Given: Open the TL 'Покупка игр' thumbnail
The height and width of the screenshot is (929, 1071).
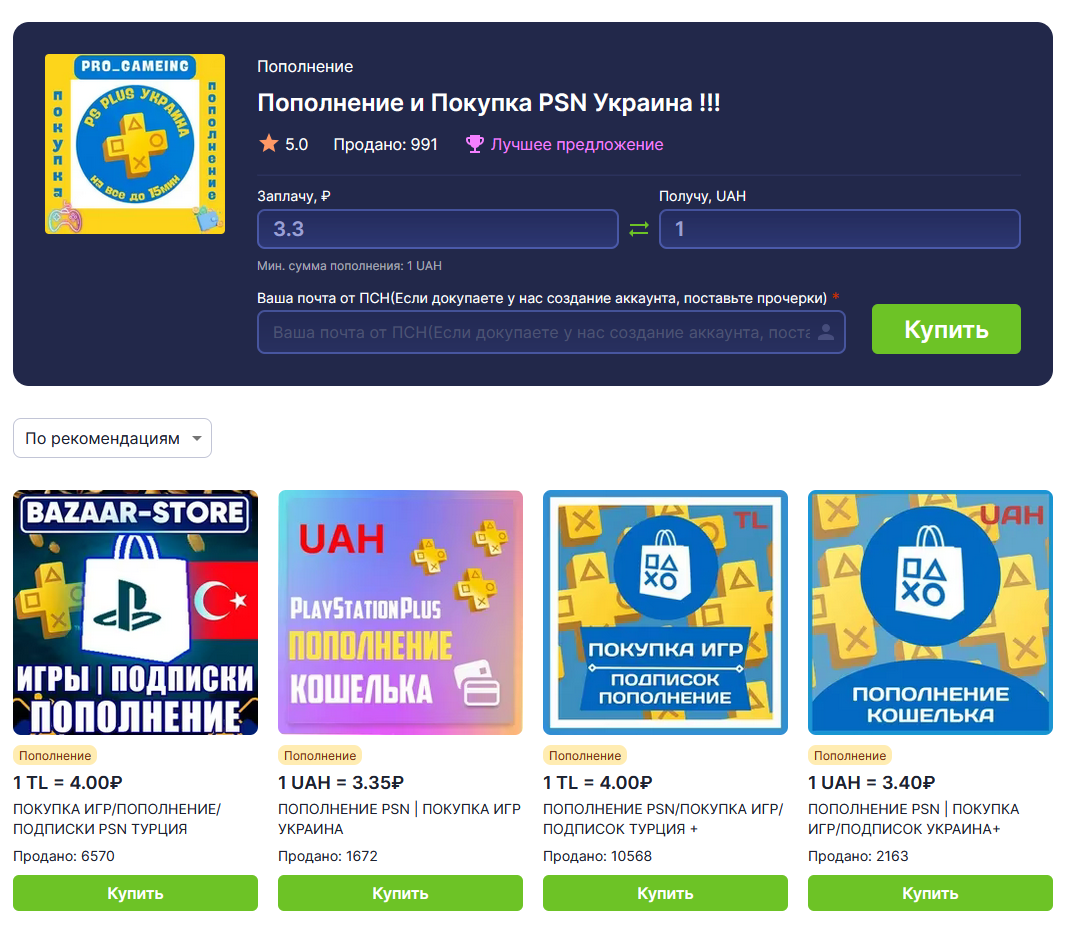Looking at the screenshot, I should [665, 613].
